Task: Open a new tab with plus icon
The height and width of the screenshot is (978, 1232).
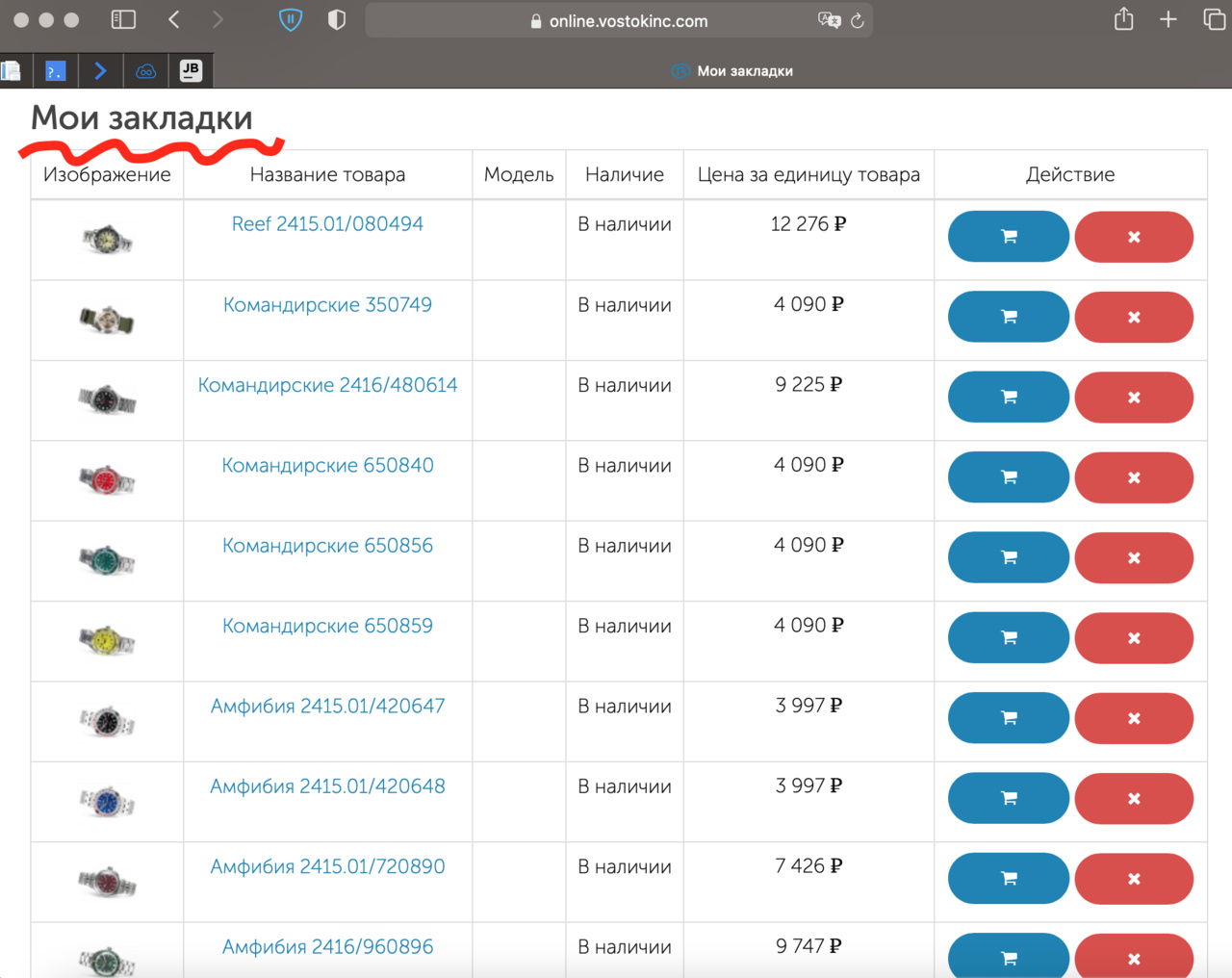Action: click(1168, 20)
